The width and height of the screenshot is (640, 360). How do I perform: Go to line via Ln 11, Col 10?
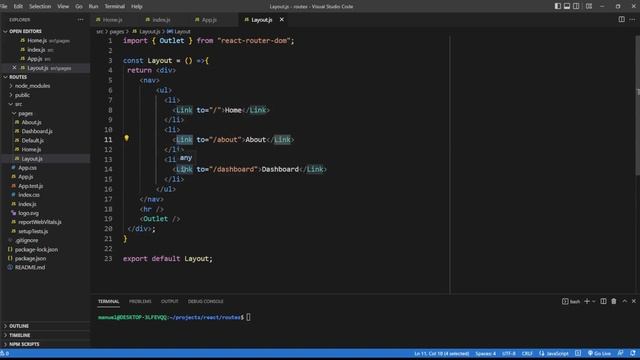tap(442, 353)
